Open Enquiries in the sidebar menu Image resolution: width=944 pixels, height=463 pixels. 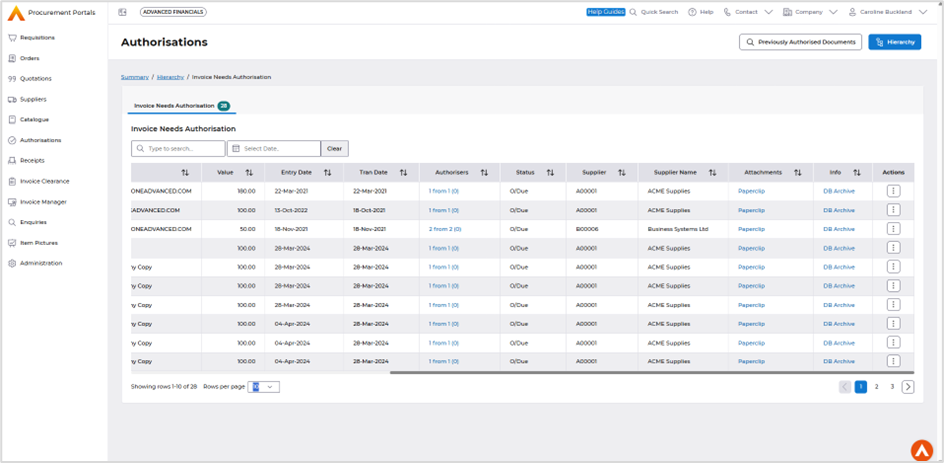(x=33, y=222)
